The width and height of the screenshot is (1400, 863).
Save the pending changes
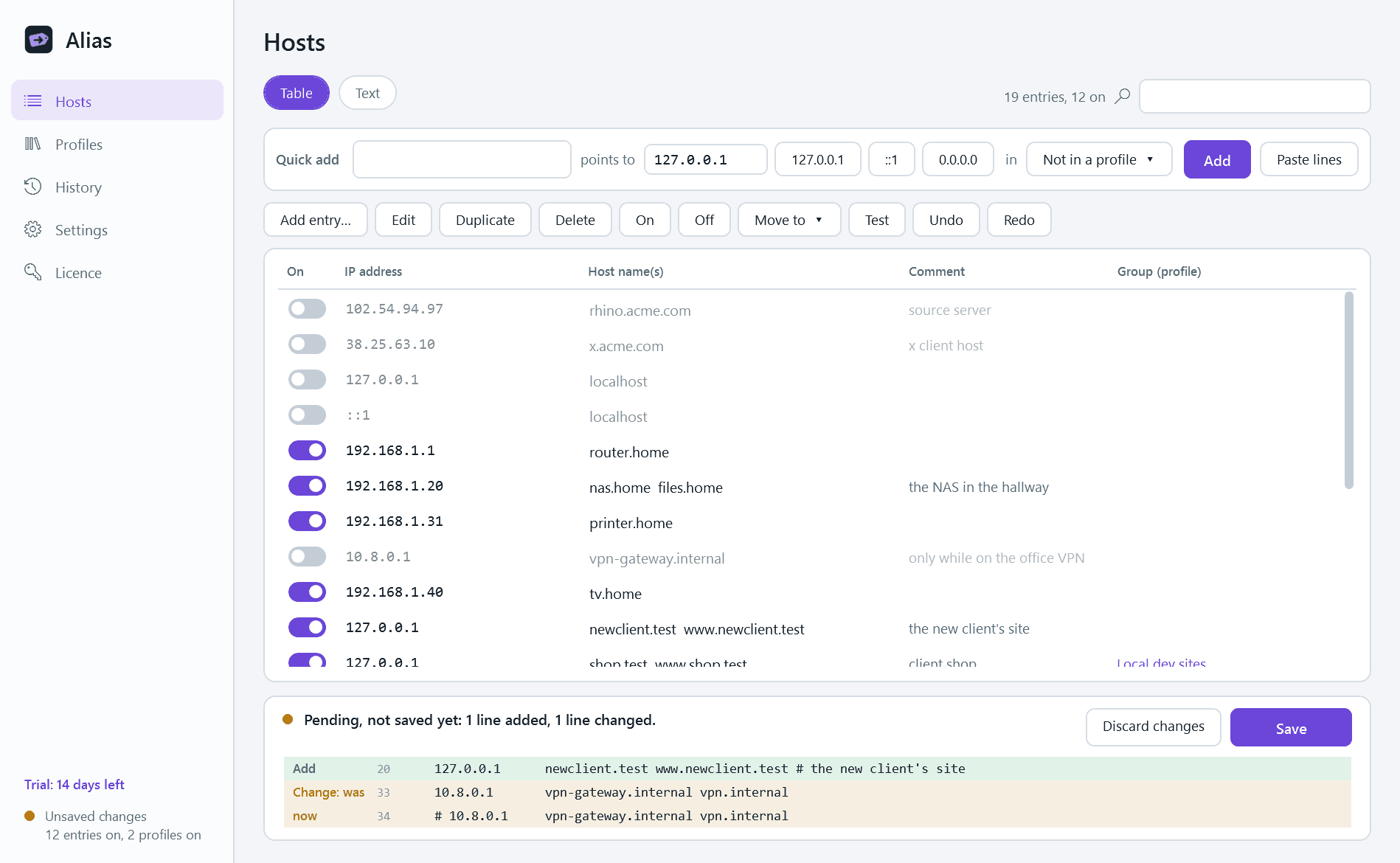tap(1291, 728)
